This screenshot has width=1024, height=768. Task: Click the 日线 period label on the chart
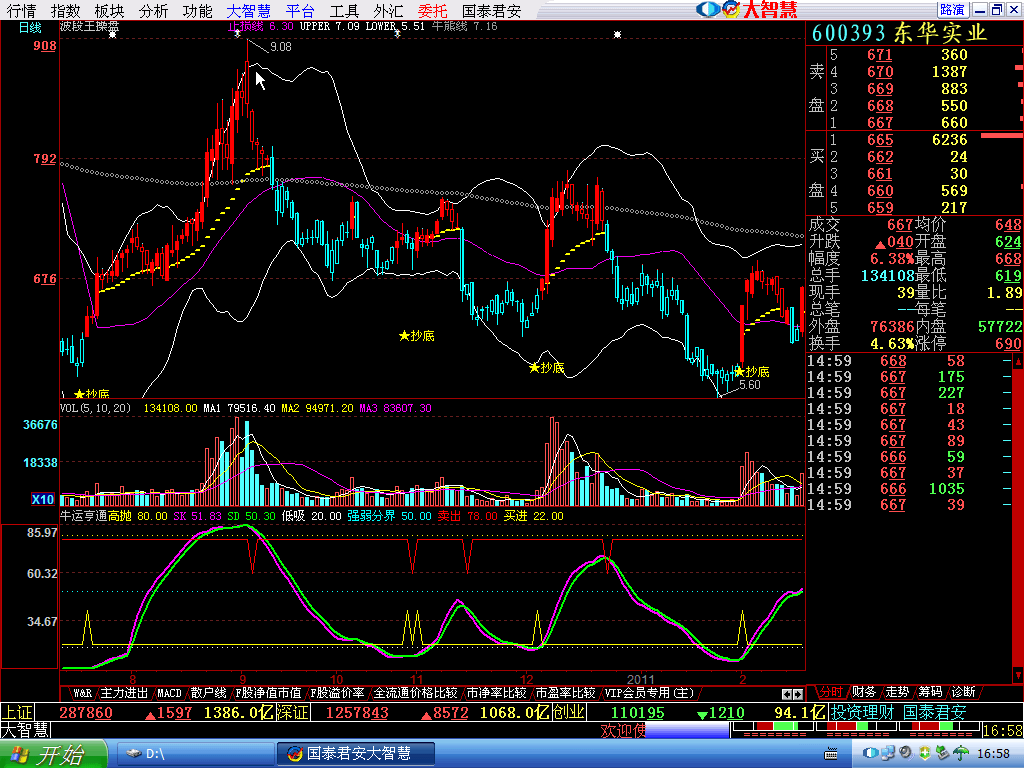tap(29, 27)
